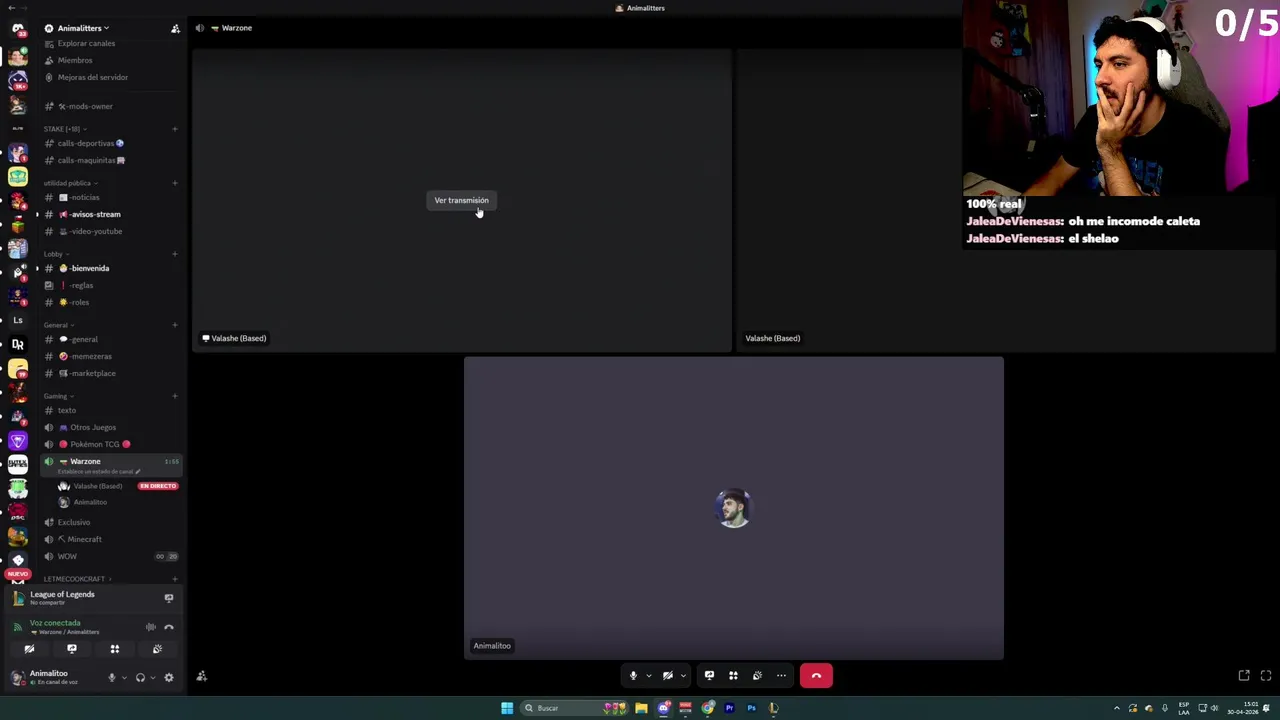Image resolution: width=1280 pixels, height=720 pixels.
Task: Toggle microphone mute in call controls
Action: tap(633, 676)
